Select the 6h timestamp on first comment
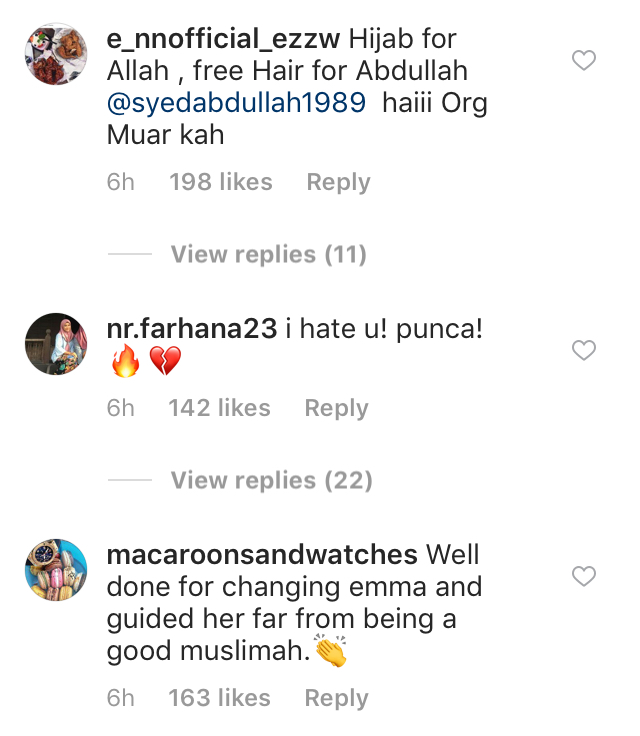640x736 pixels. [121, 182]
